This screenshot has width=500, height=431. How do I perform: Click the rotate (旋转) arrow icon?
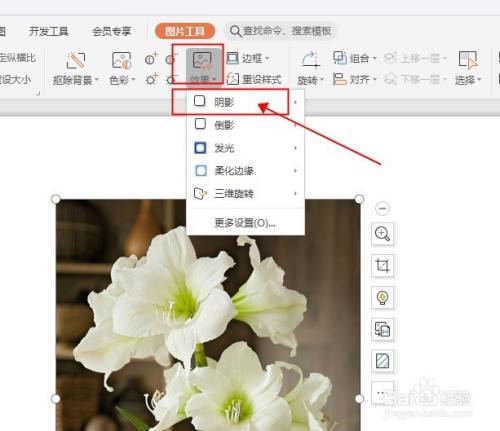click(x=311, y=59)
